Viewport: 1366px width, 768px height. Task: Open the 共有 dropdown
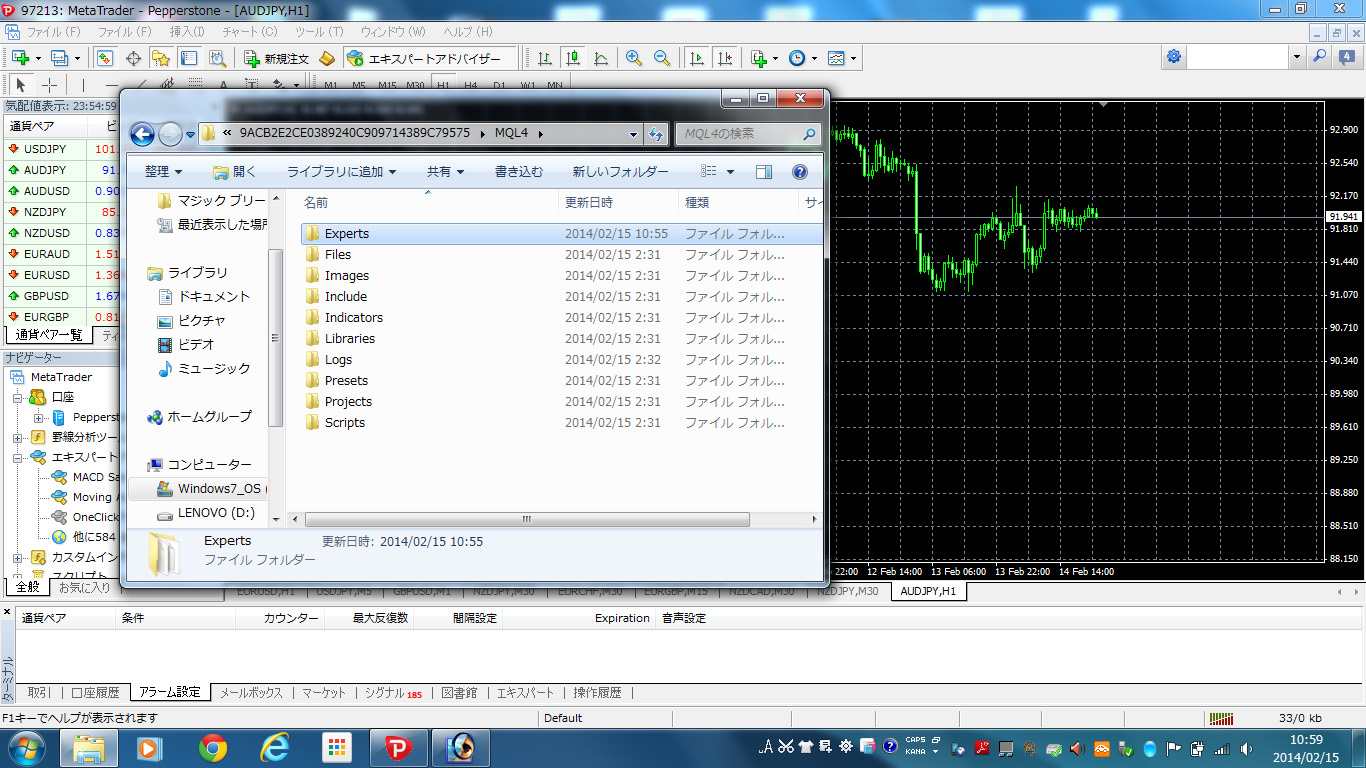(446, 172)
